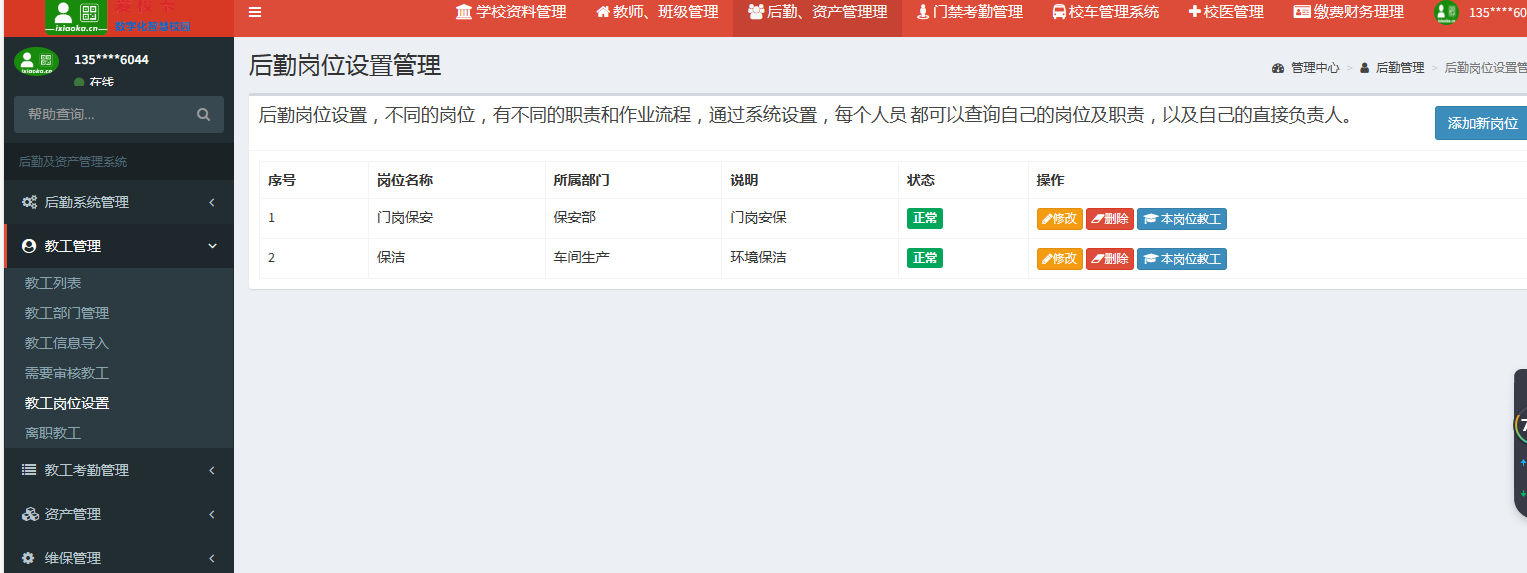Open 教工岗位设置 submenu item
Viewport: 1527px width, 573px height.
pos(67,403)
